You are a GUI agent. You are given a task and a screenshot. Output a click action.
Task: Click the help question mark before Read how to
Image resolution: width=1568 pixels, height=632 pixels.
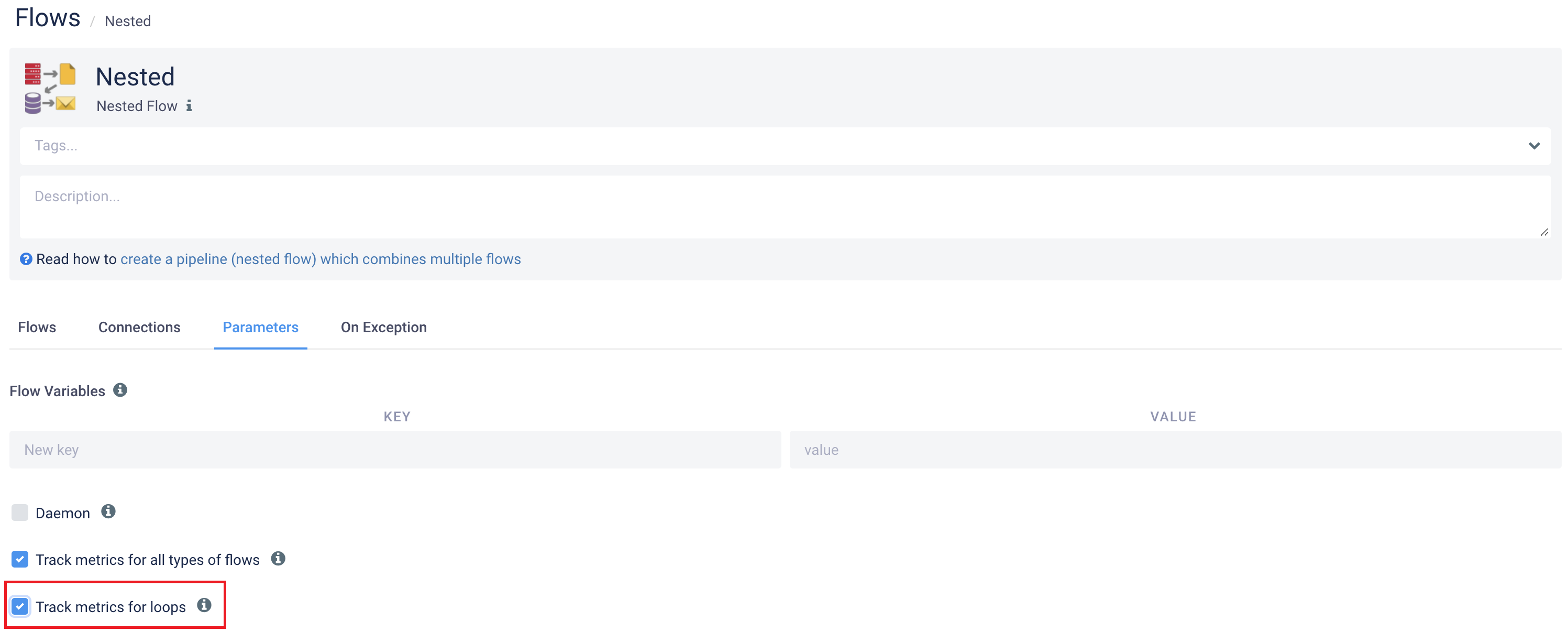point(26,259)
